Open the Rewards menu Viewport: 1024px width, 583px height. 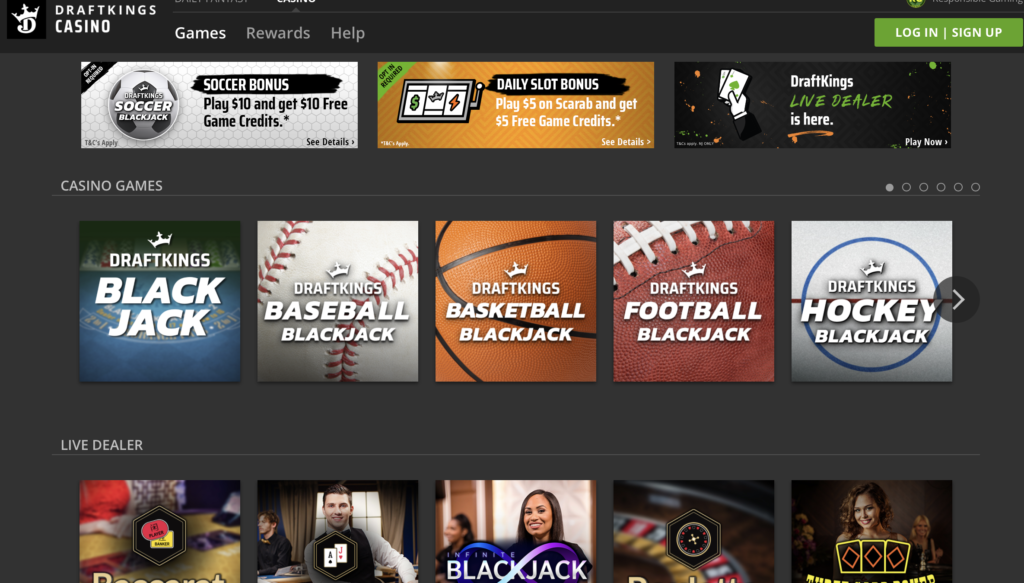coord(278,33)
